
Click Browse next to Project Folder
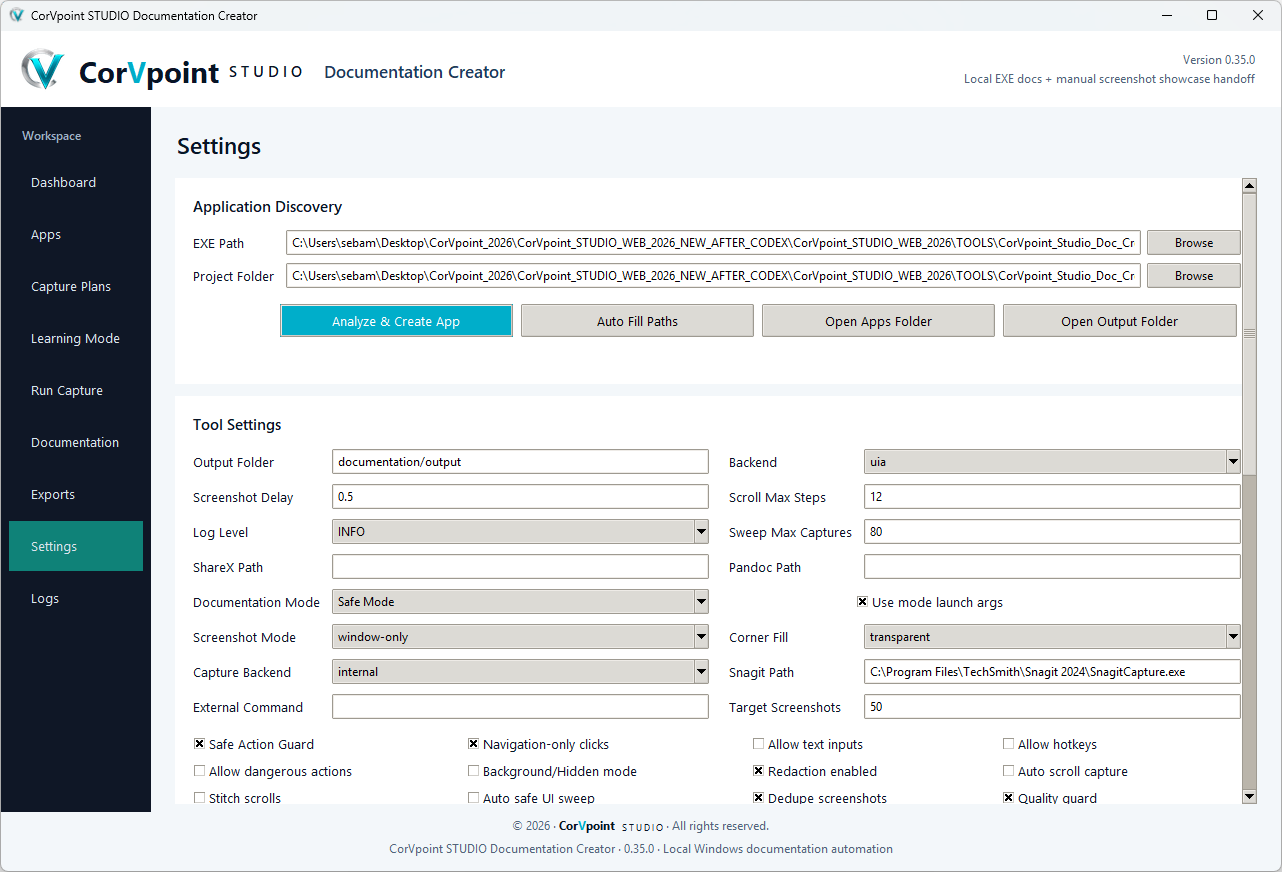click(1194, 276)
